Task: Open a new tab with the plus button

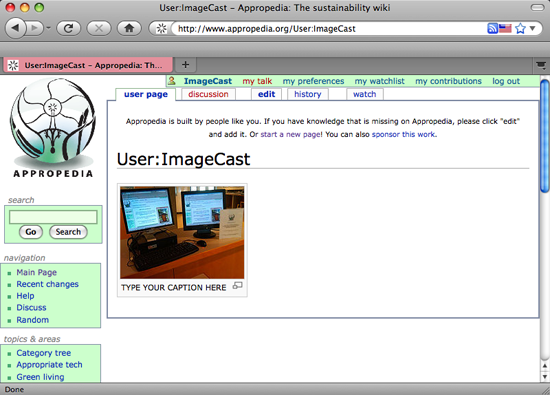Action: coord(186,65)
